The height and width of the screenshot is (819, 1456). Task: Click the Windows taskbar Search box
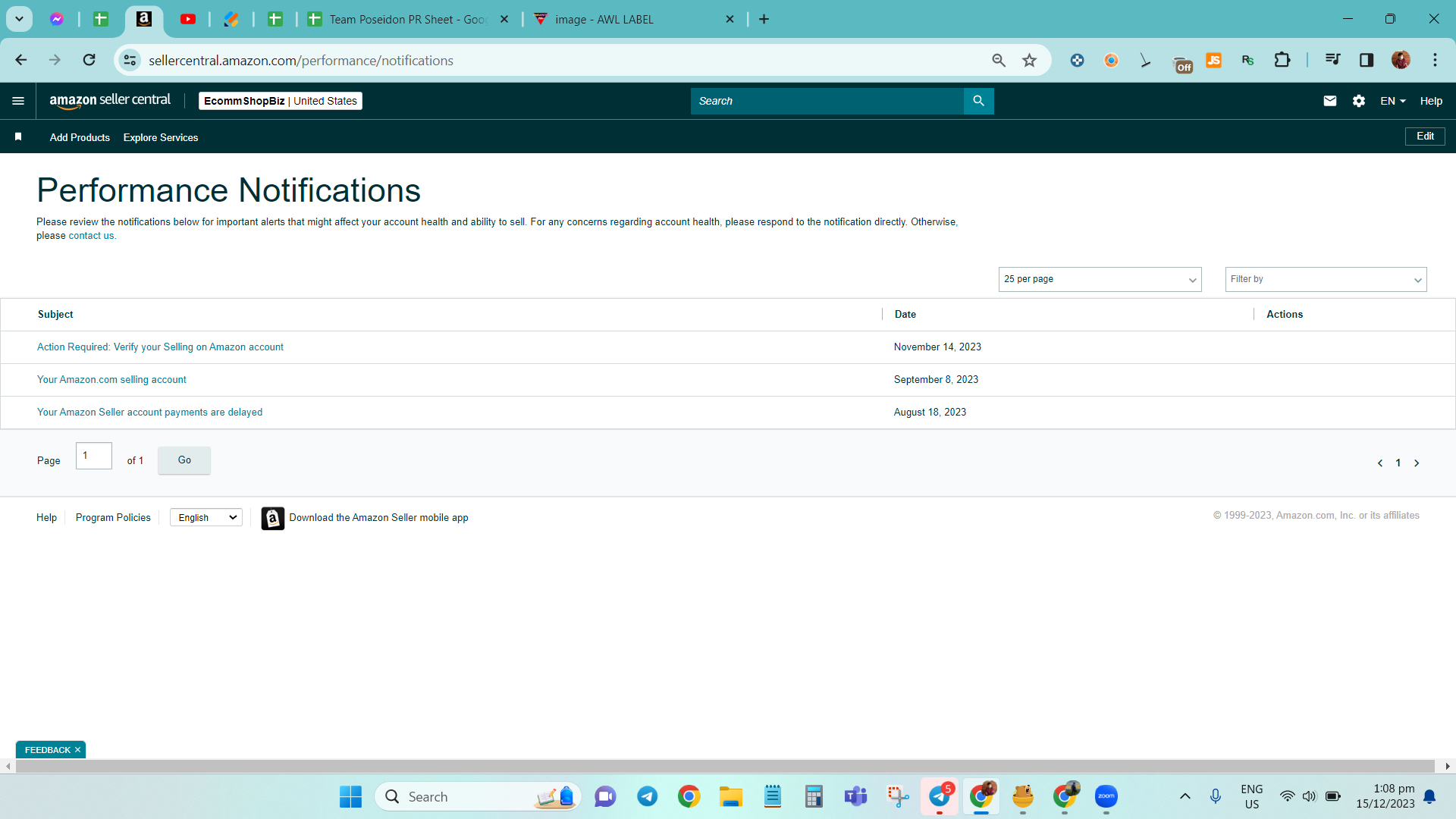point(479,796)
